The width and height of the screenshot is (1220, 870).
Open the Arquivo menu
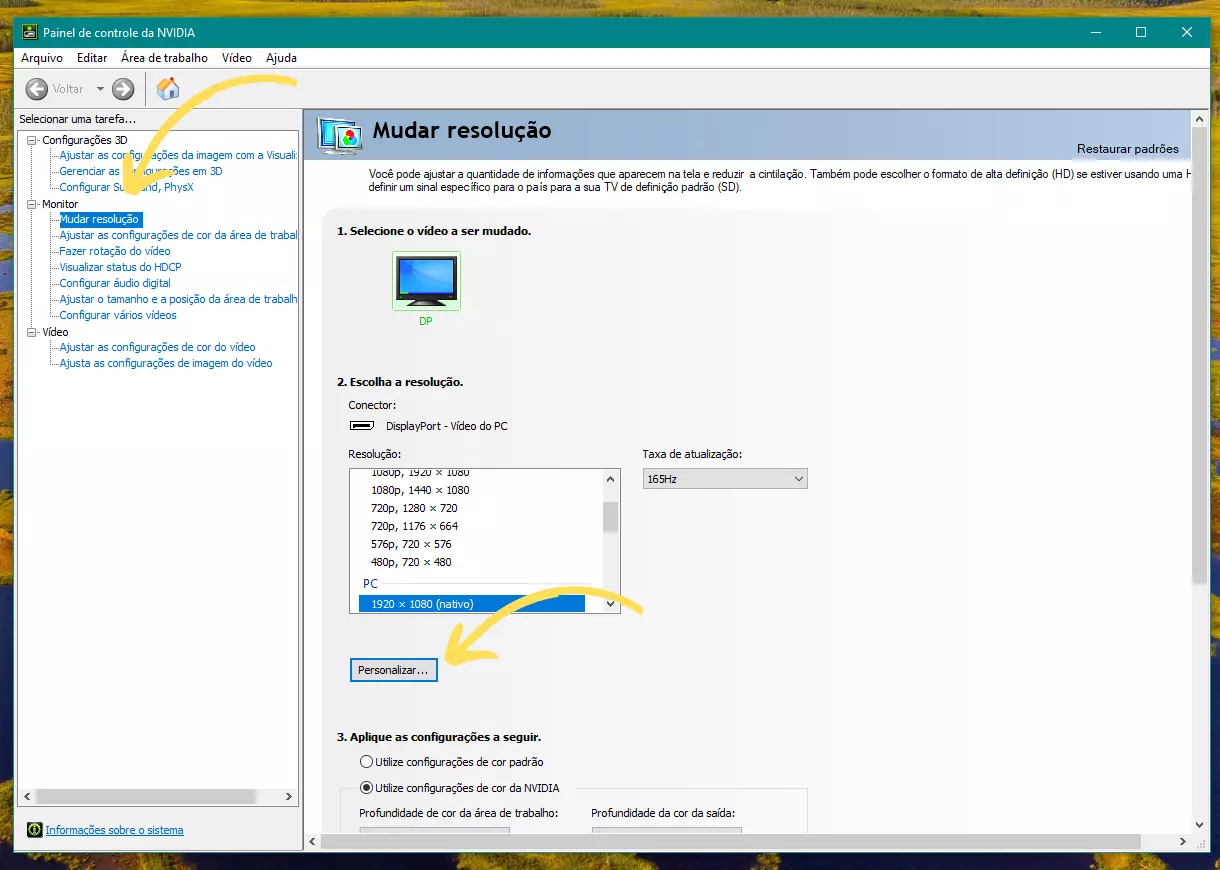(x=42, y=58)
